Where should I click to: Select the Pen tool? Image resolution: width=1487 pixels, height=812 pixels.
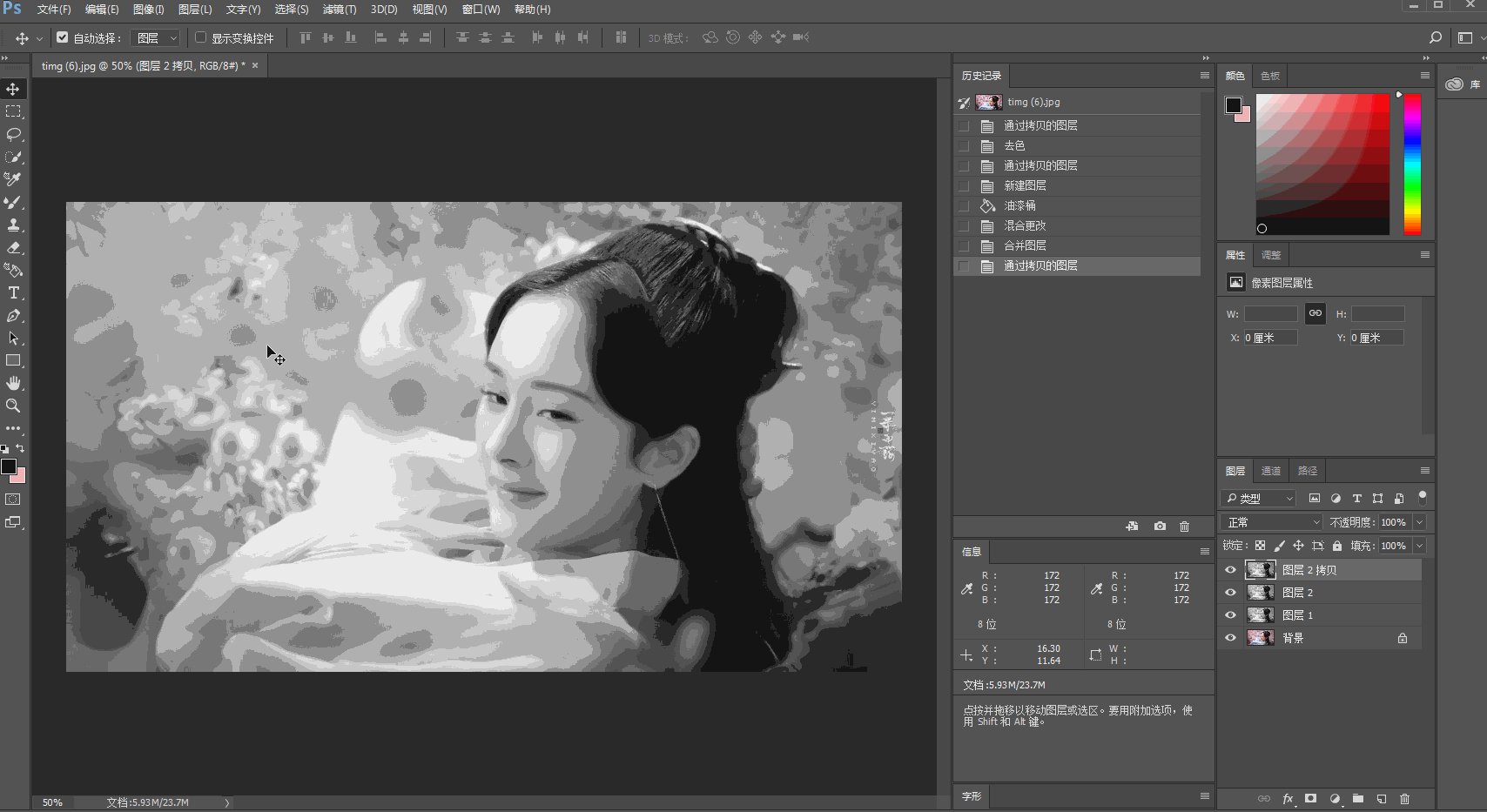pos(13,315)
